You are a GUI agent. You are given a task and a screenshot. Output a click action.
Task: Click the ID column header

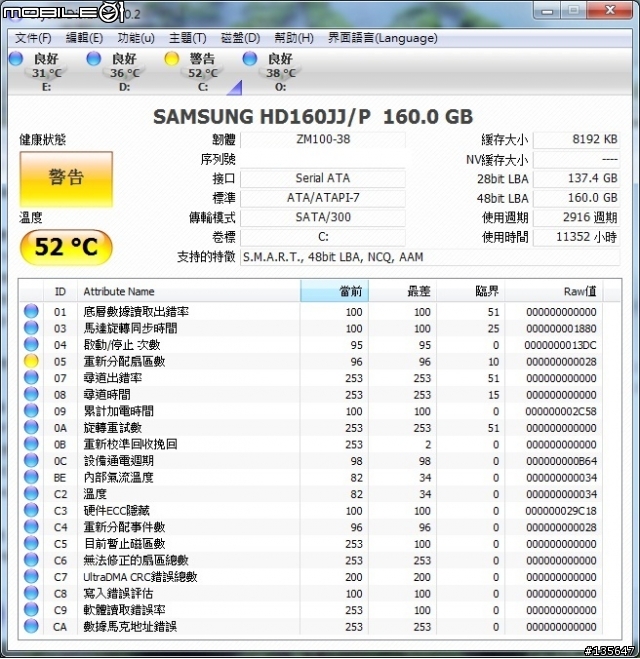pos(60,291)
